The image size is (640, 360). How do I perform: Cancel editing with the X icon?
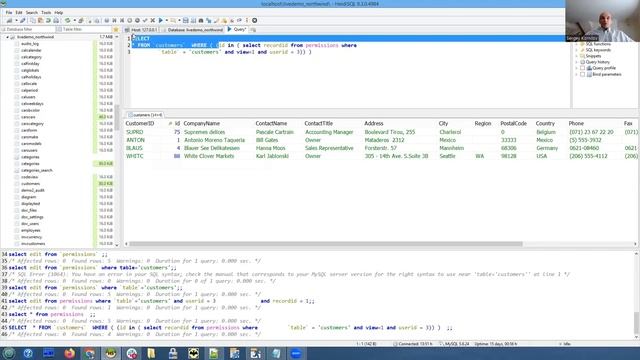(x=153, y=20)
